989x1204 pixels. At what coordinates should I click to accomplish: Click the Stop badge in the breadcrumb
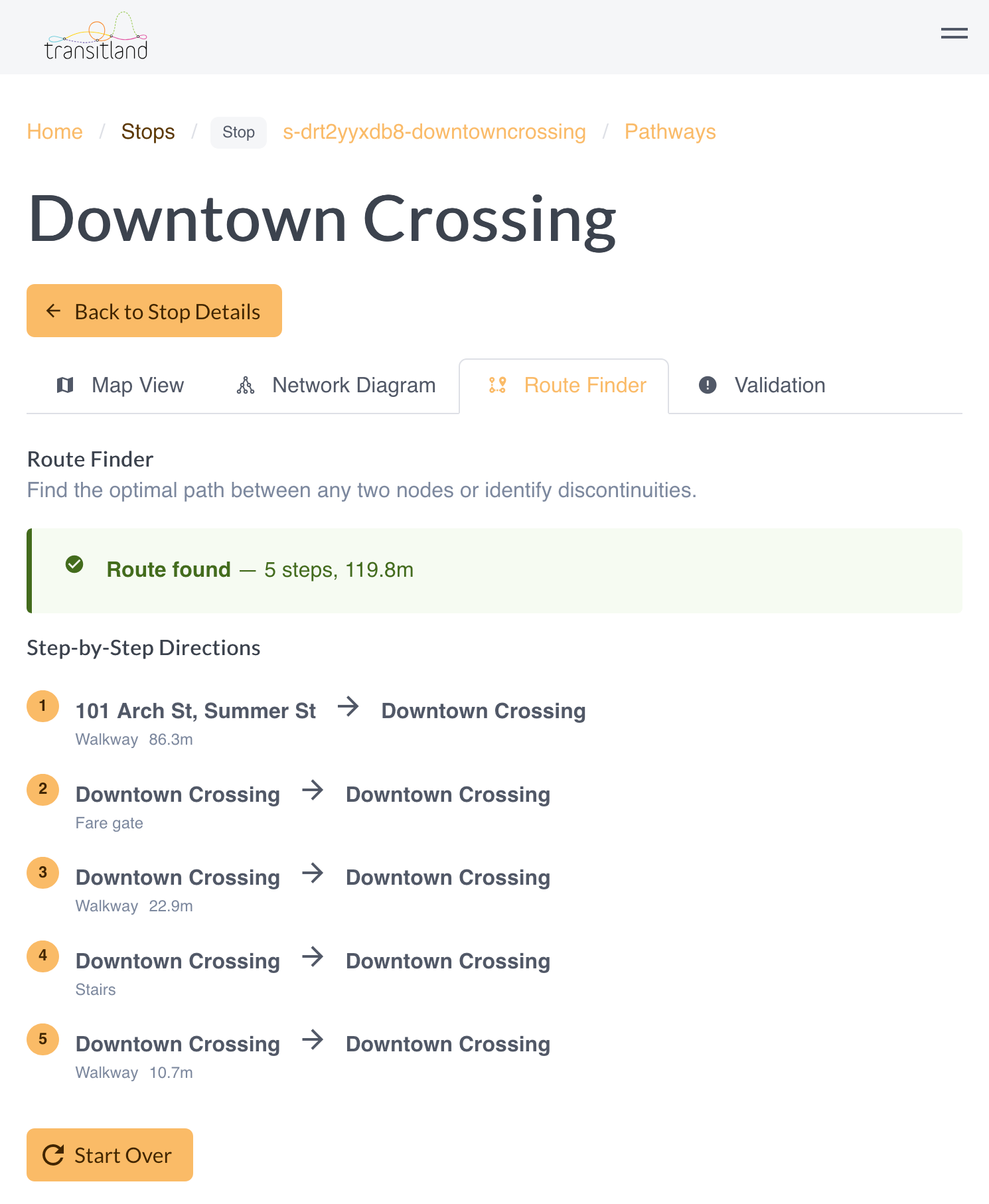click(x=238, y=132)
